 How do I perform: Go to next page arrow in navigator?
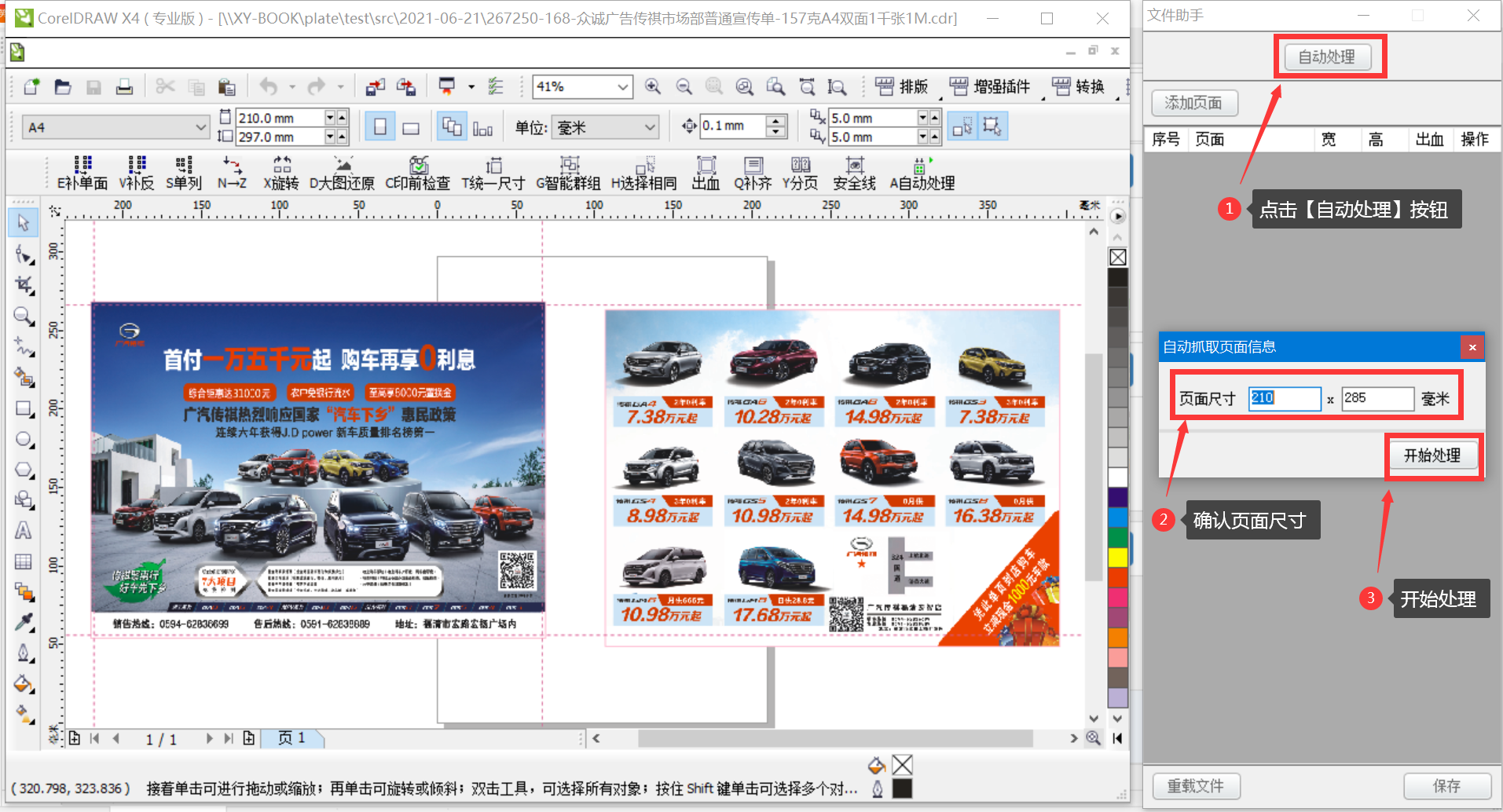coord(209,738)
